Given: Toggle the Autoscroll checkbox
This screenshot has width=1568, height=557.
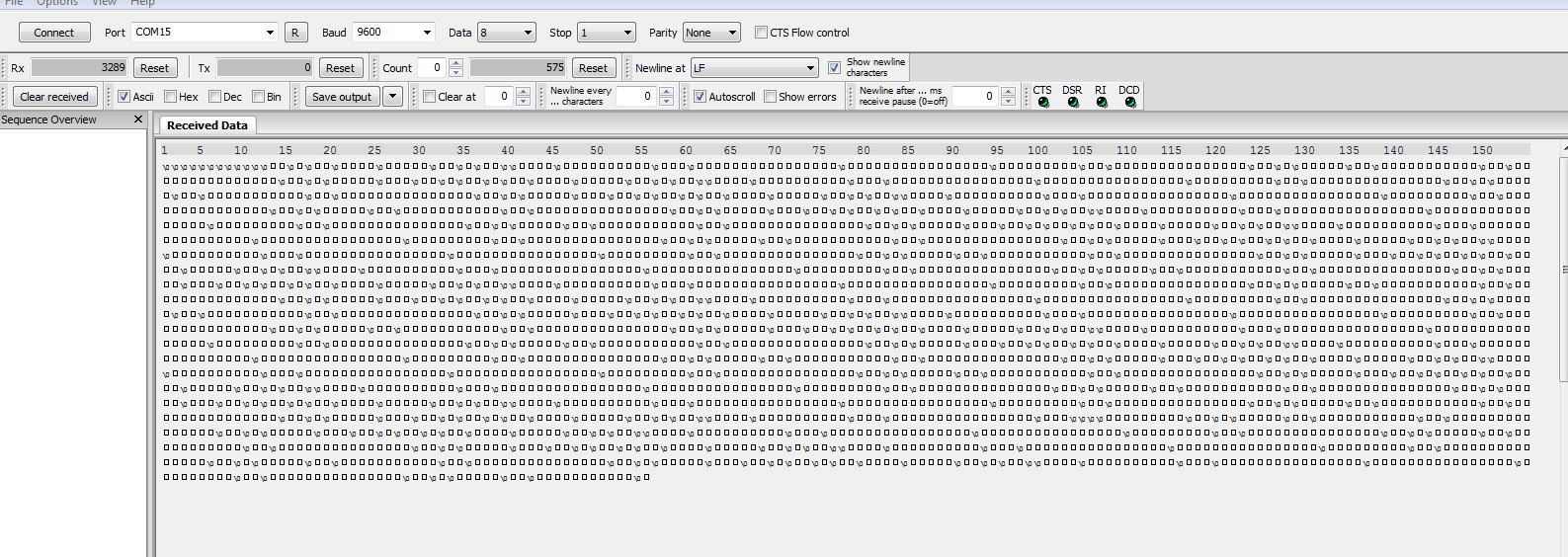Looking at the screenshot, I should [700, 97].
